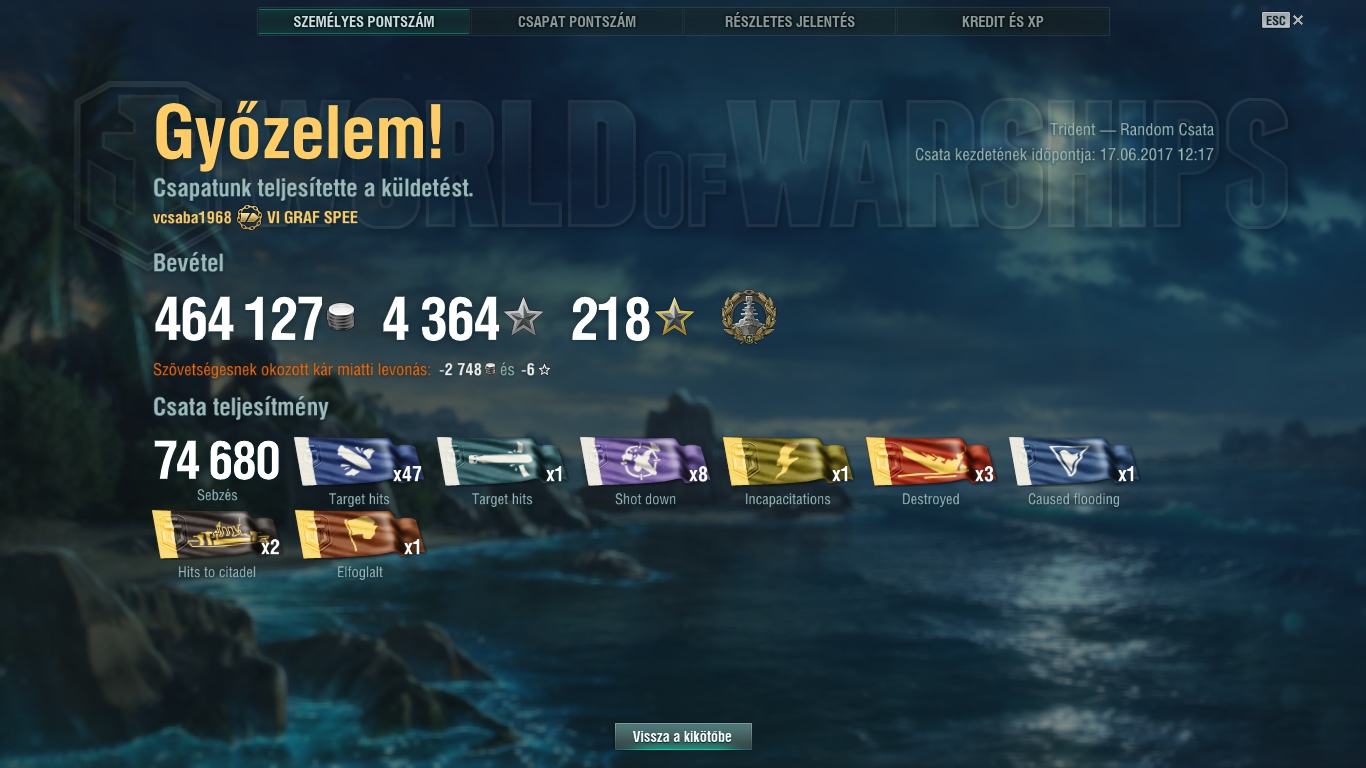Viewport: 1366px width, 768px height.
Task: Click the Graf Spee ship class icon
Action: (x=249, y=218)
